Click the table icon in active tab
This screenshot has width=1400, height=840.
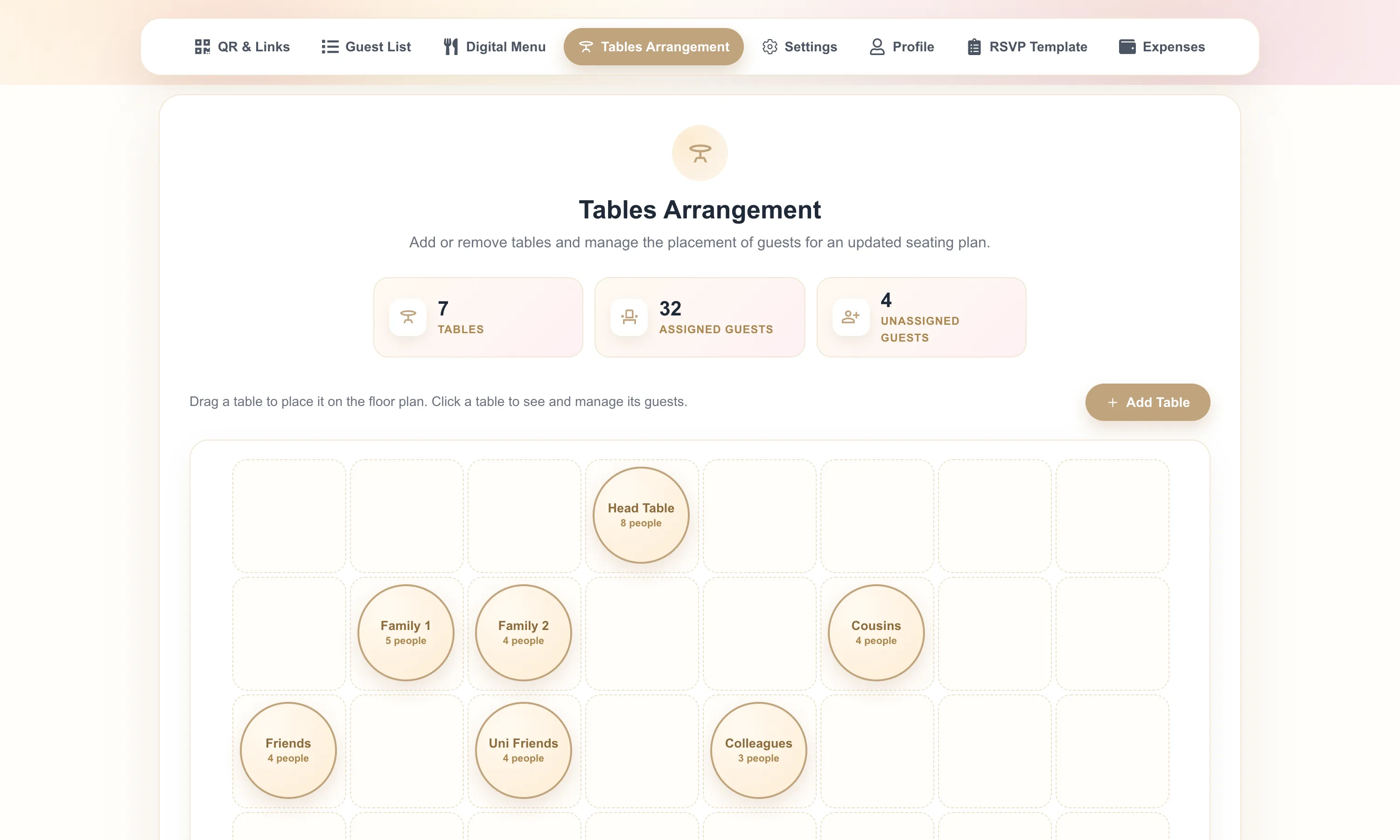[586, 46]
